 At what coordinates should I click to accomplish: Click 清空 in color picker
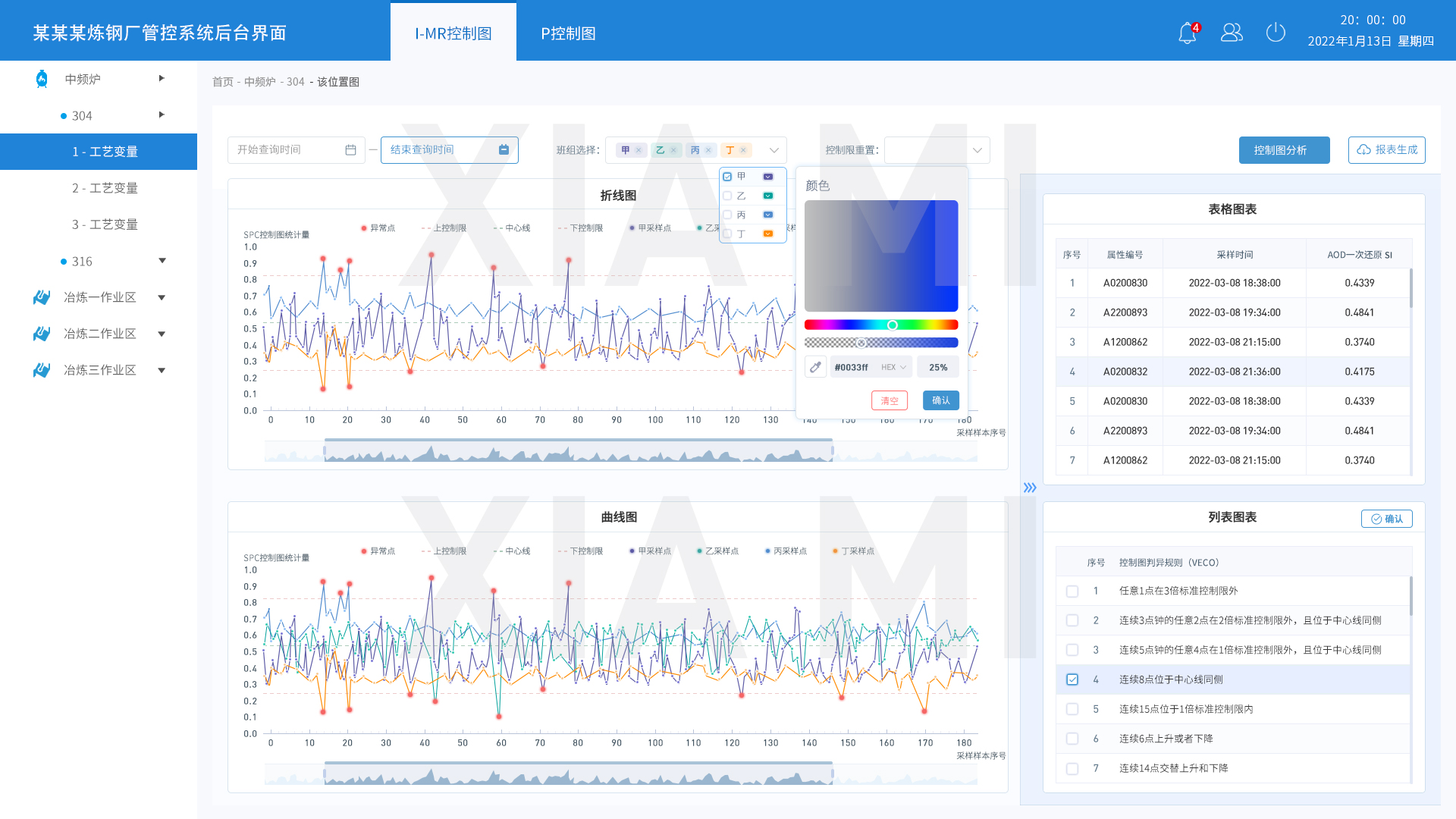click(x=890, y=400)
